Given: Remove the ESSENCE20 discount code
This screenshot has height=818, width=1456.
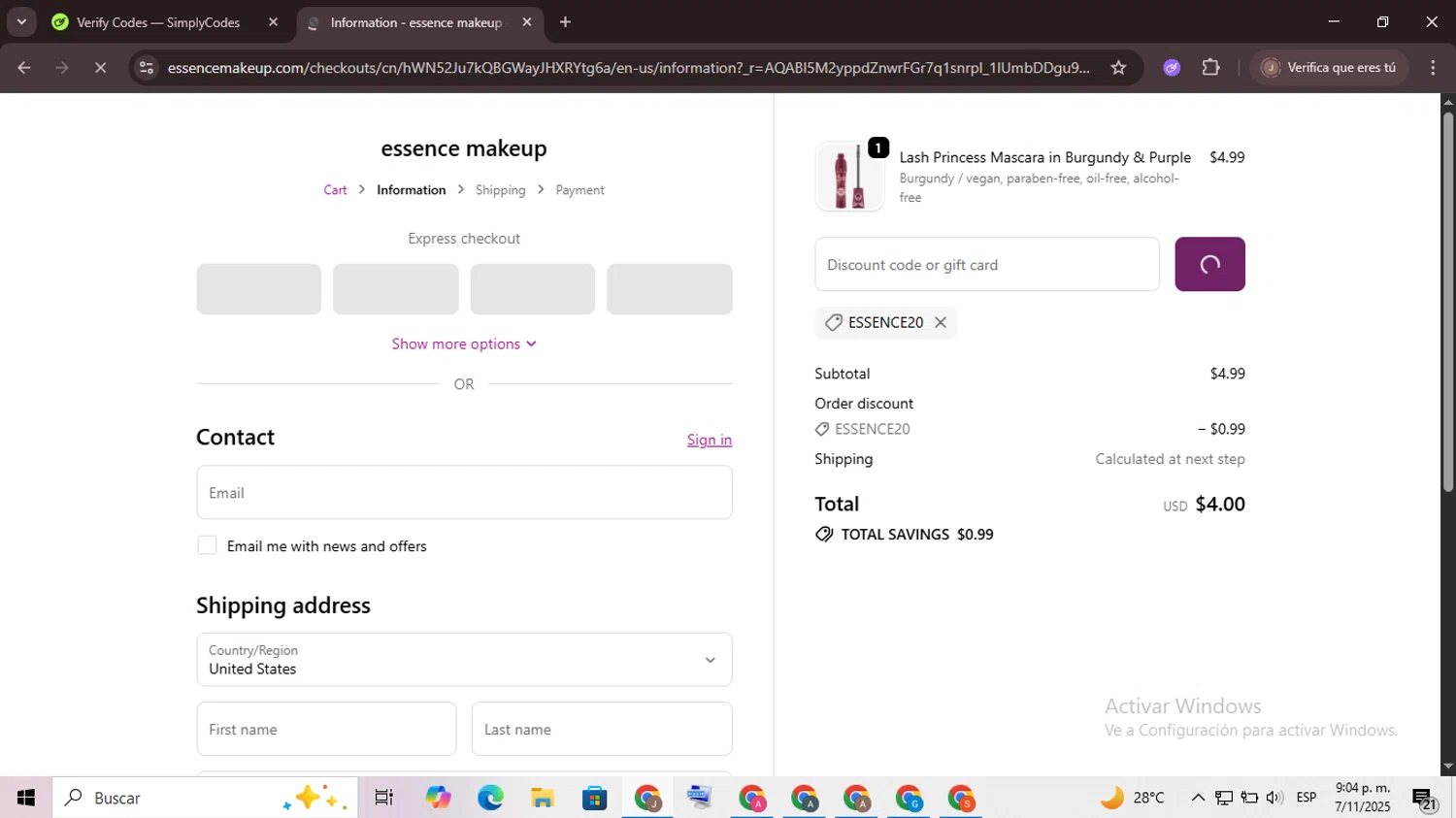Looking at the screenshot, I should click(x=940, y=322).
